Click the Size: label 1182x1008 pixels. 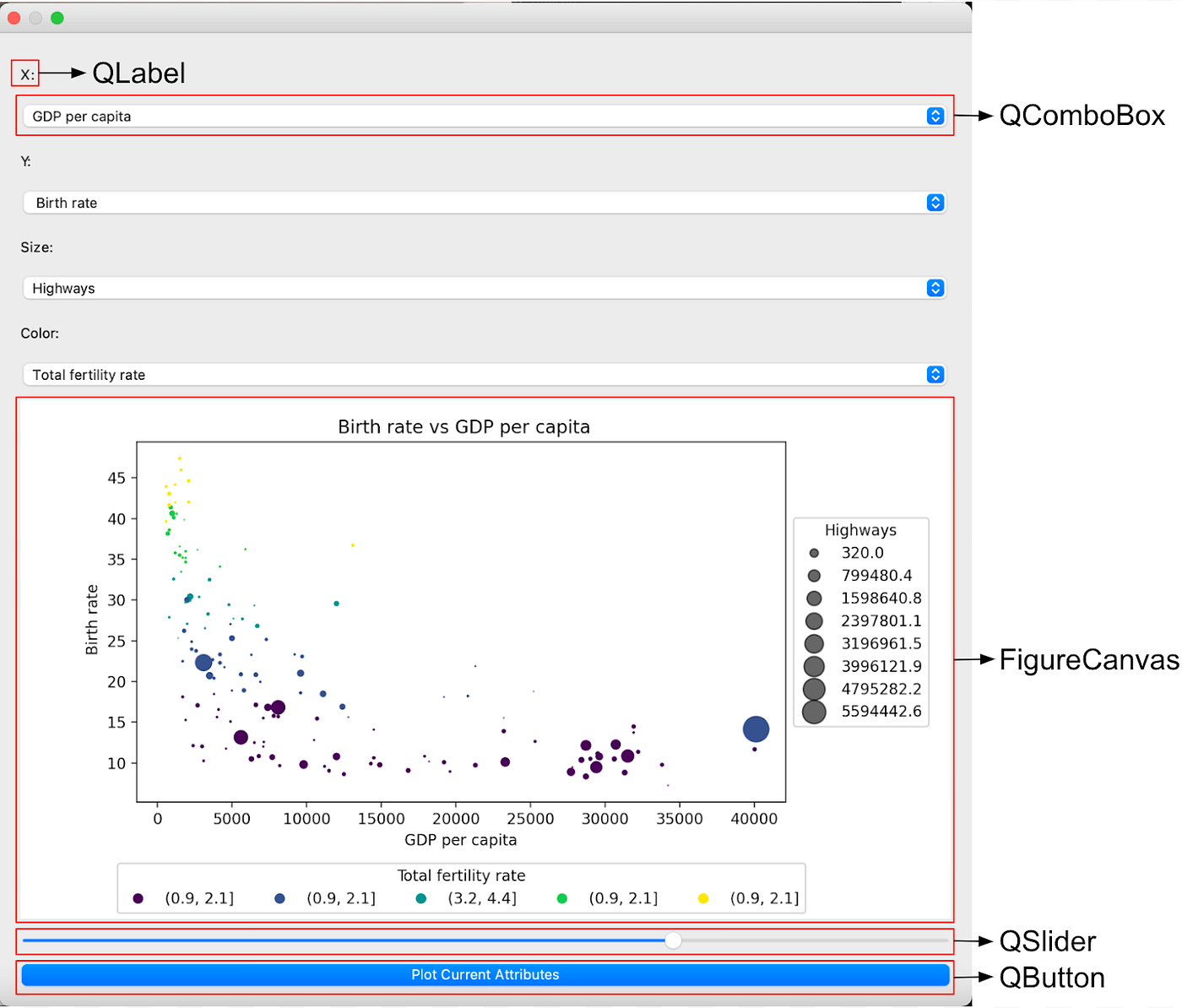pos(36,247)
